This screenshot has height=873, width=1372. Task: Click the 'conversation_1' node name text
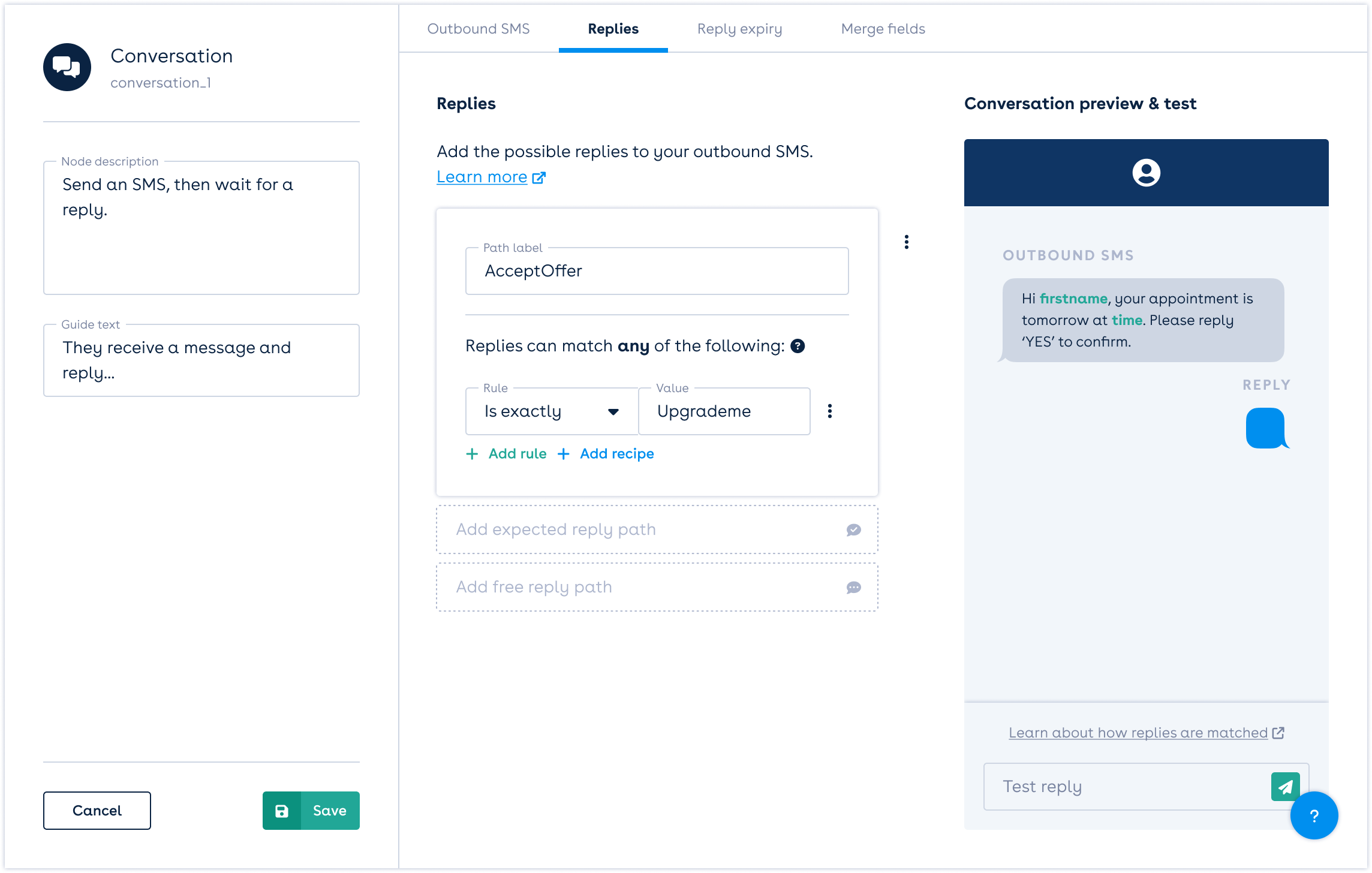[x=161, y=83]
